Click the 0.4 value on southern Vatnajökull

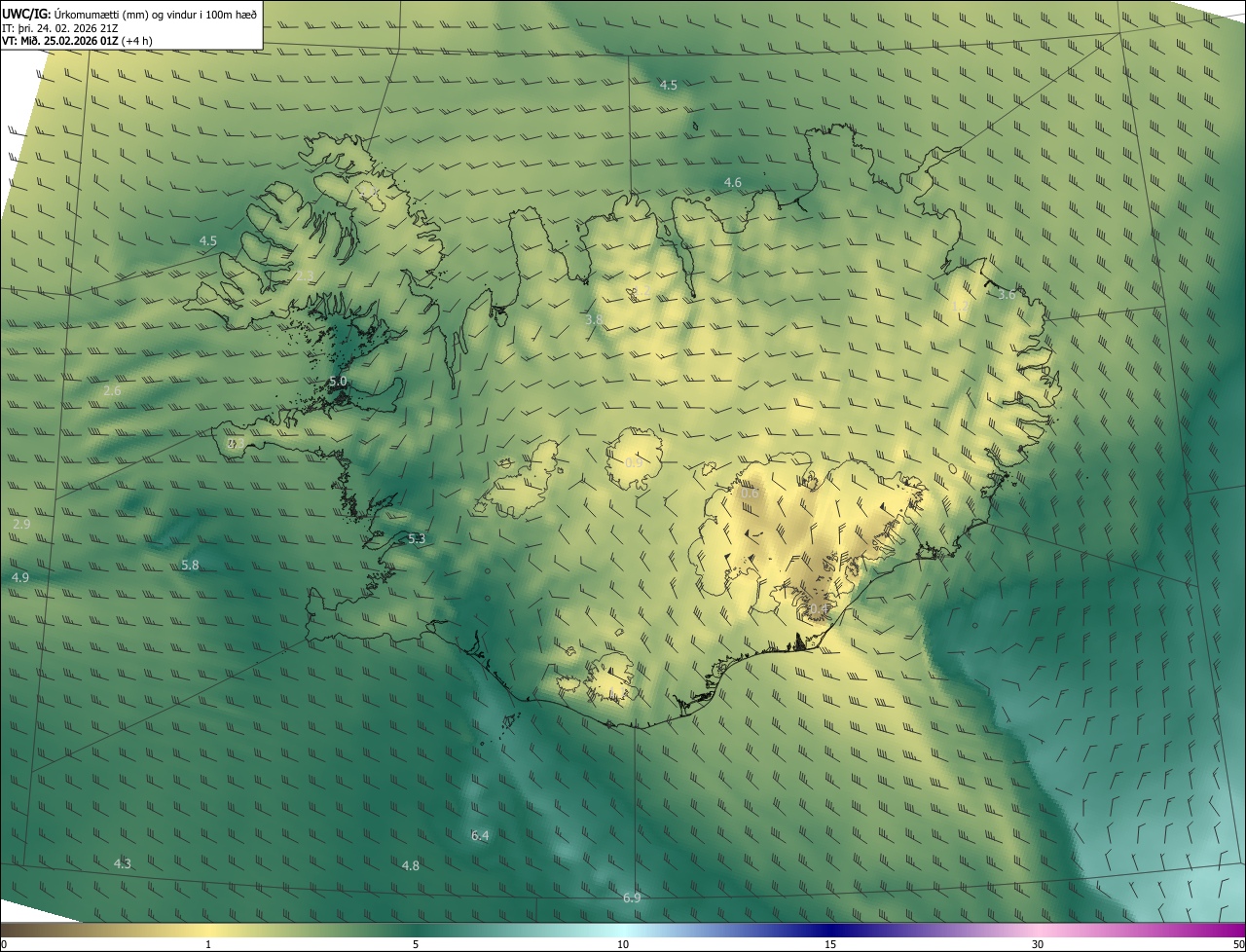(x=818, y=608)
